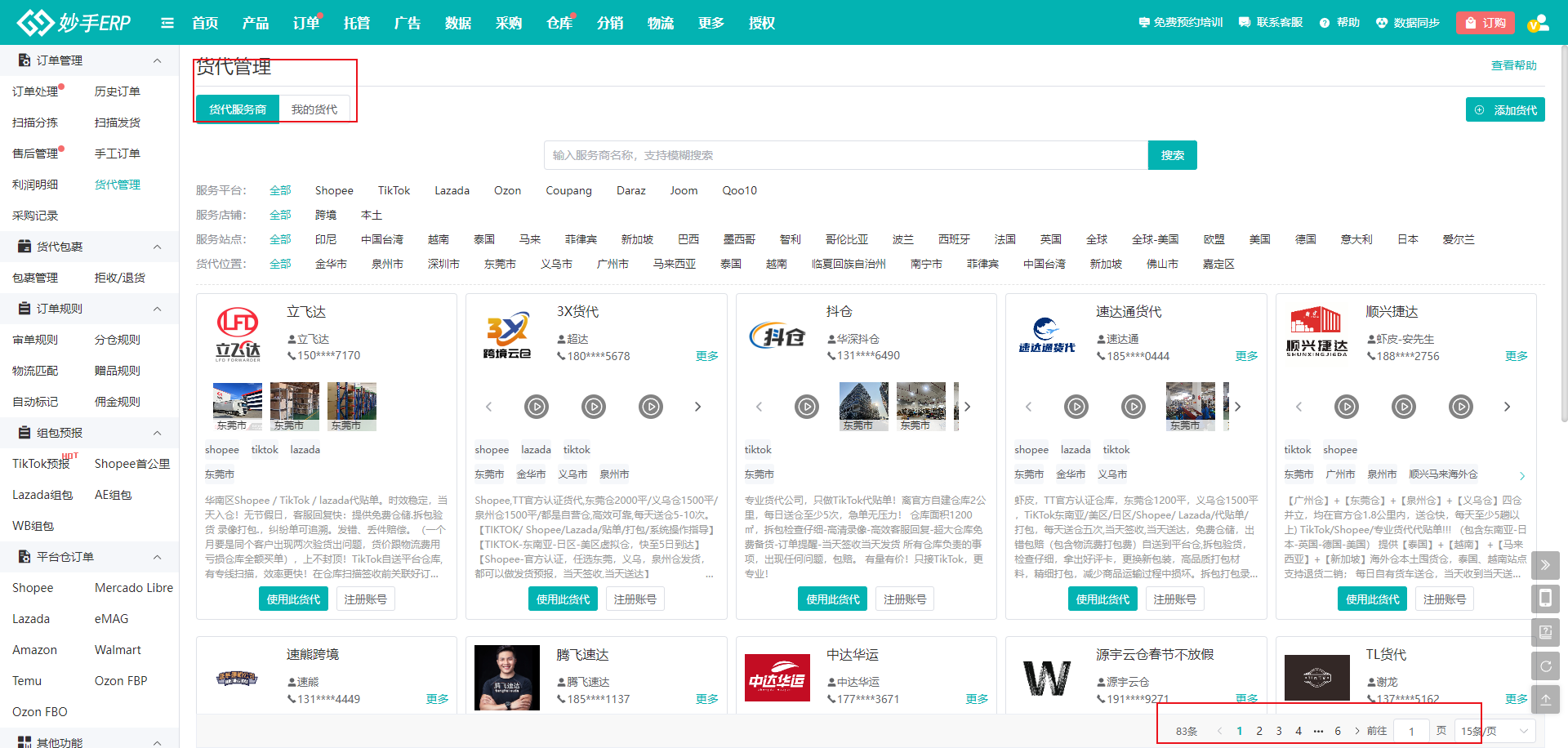The height and width of the screenshot is (748, 1568).
Task: Click 注册账号 for 3X货代
Action: coord(635,599)
